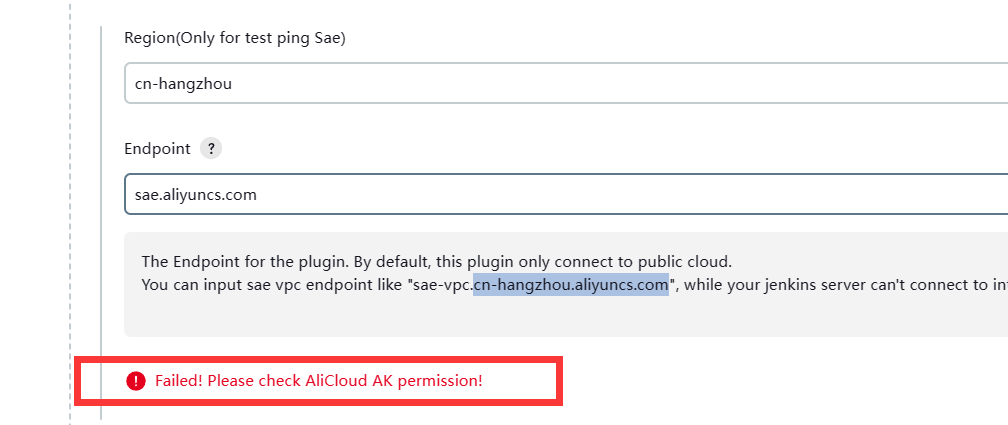
Task: Click the word "Failed!" in the error
Action: 179,381
